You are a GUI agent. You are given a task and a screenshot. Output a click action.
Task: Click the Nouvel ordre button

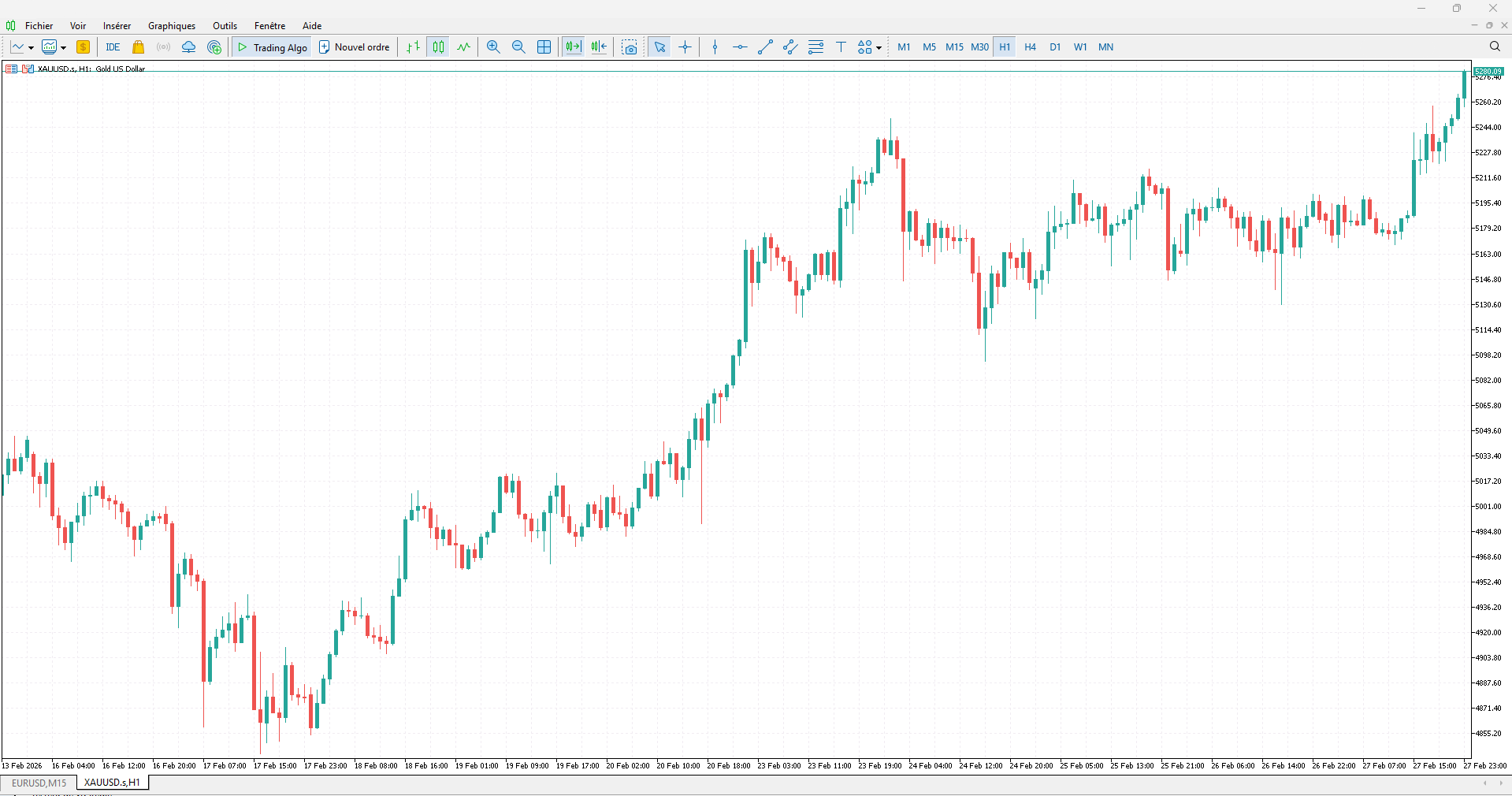355,47
